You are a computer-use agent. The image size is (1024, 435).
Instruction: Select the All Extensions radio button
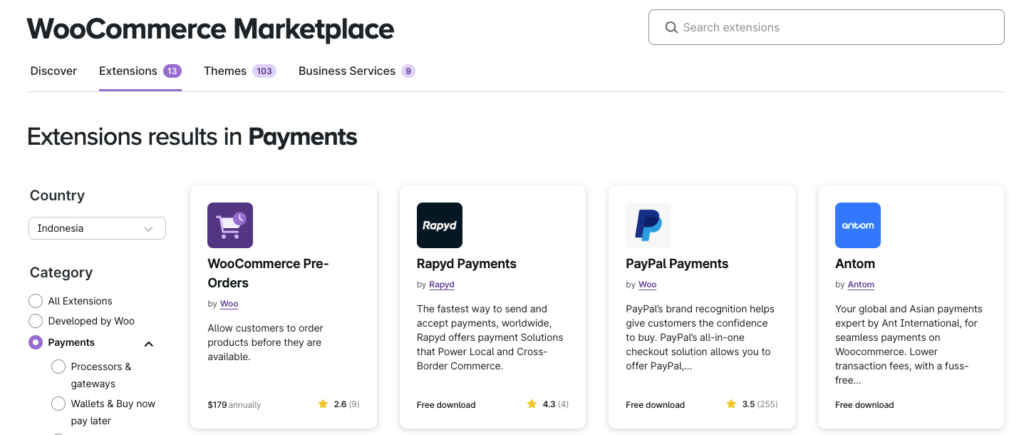tap(36, 301)
